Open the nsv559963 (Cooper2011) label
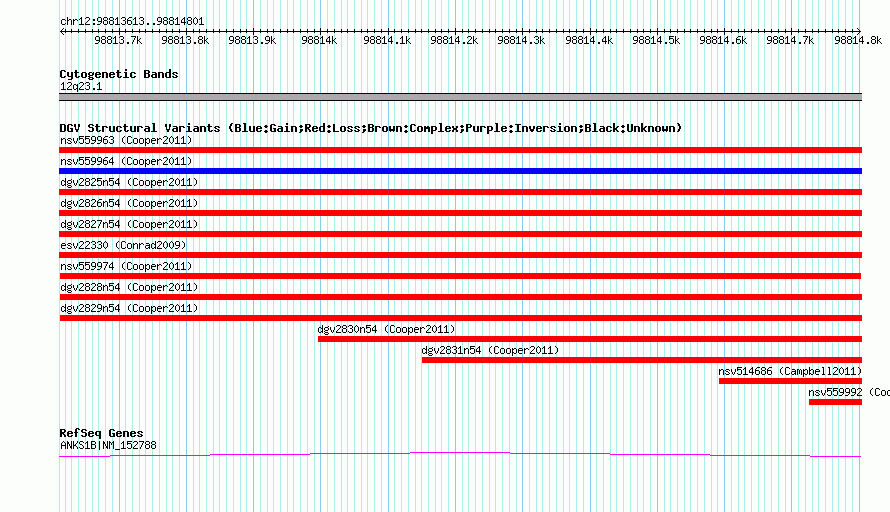The height and width of the screenshot is (512, 890). tap(126, 140)
